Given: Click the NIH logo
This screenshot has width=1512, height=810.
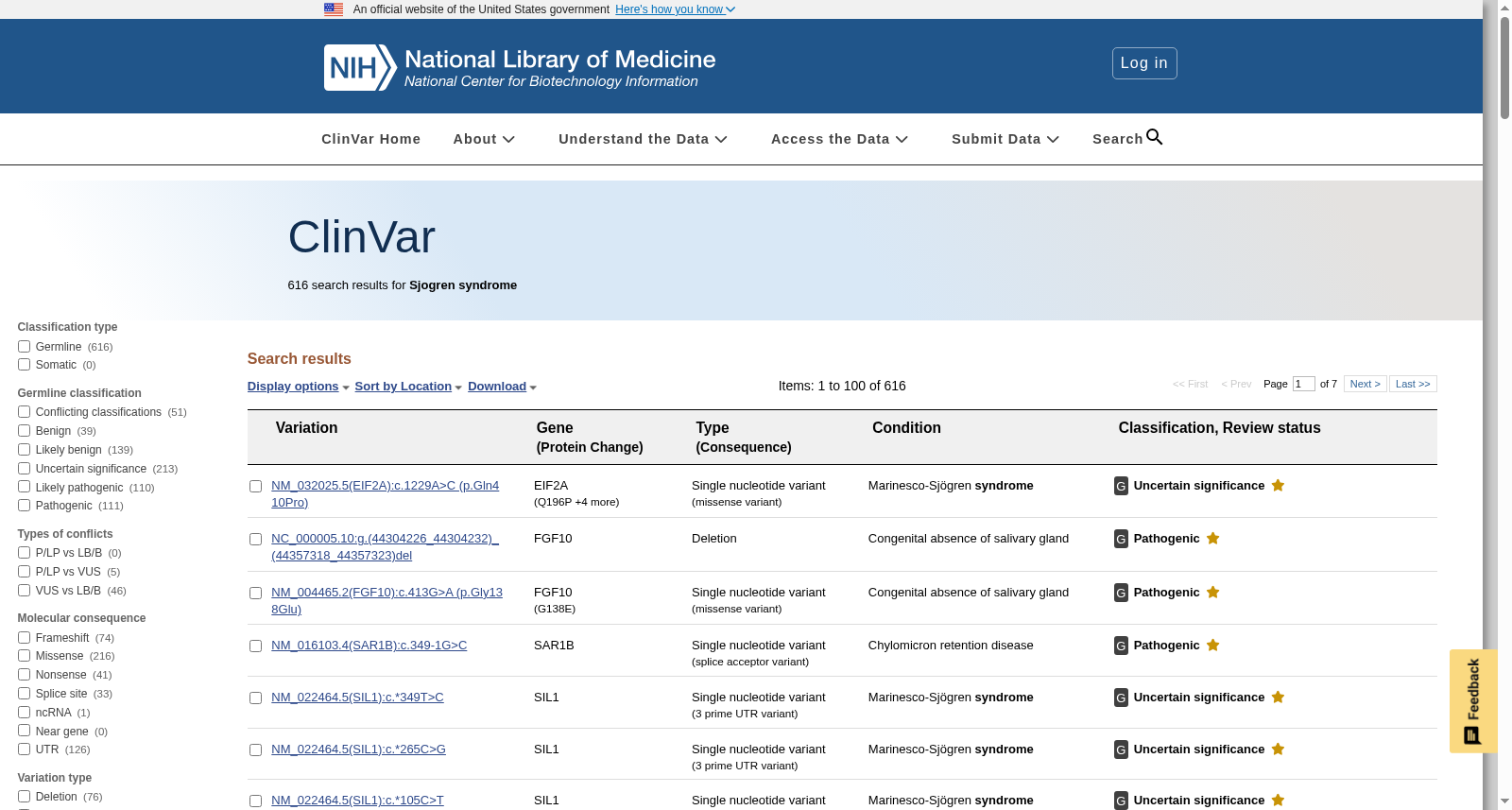Looking at the screenshot, I should point(360,68).
